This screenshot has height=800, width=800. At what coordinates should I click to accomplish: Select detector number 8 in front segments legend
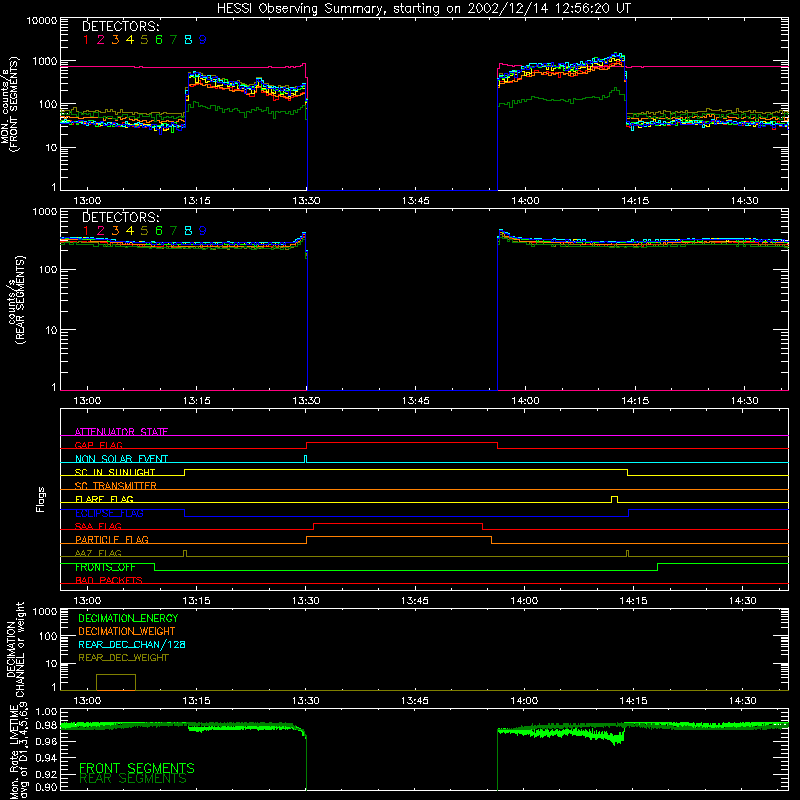[x=188, y=40]
